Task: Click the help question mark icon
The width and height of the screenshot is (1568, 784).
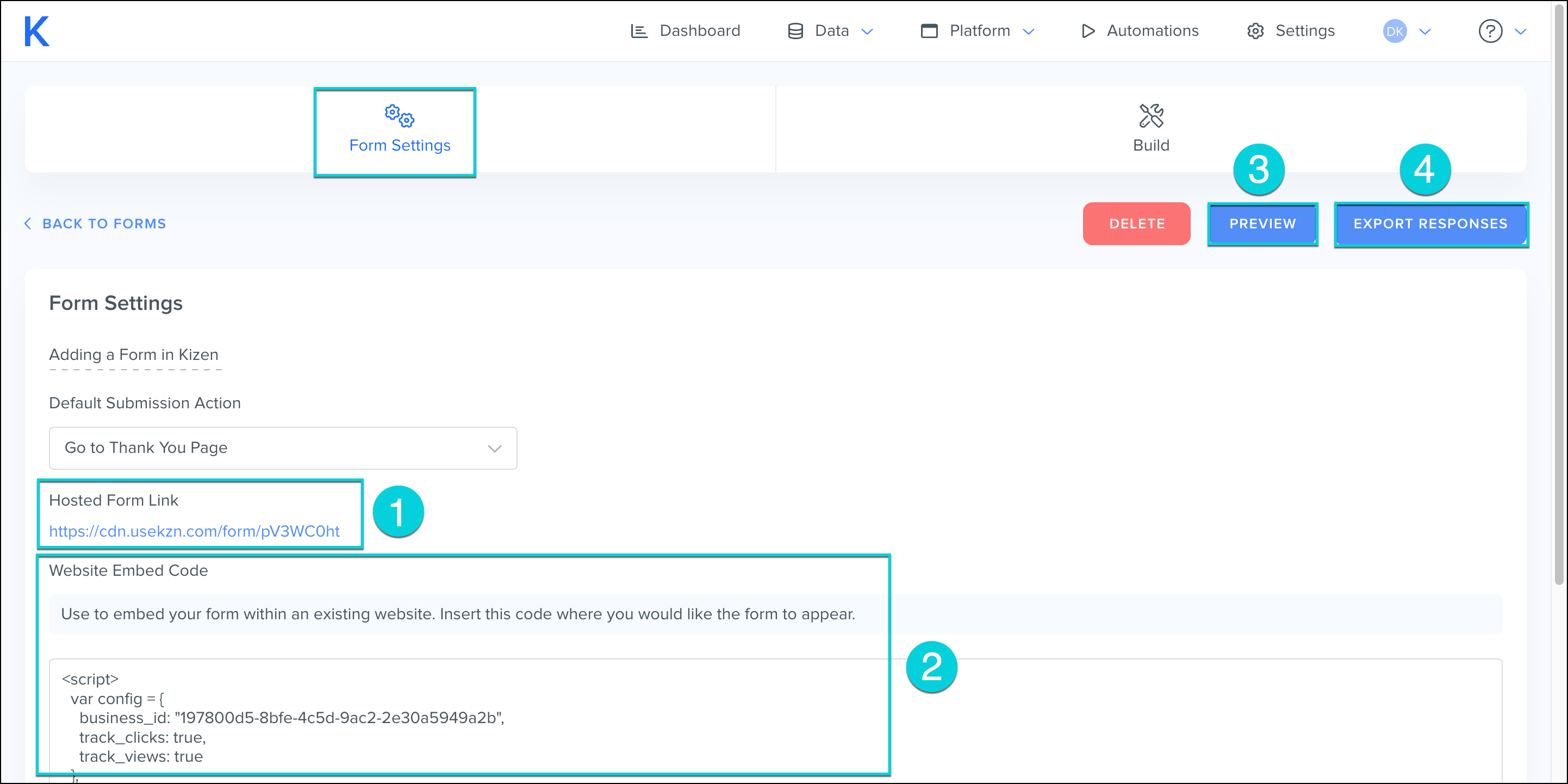Action: click(1490, 31)
